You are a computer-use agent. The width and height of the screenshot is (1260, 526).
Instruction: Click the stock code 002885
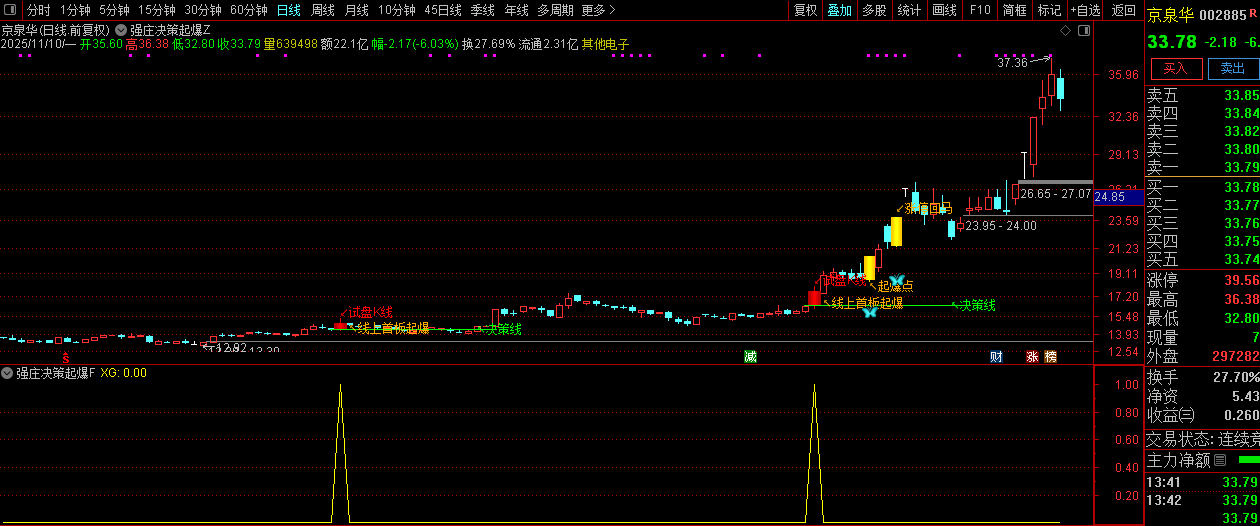(1222, 15)
